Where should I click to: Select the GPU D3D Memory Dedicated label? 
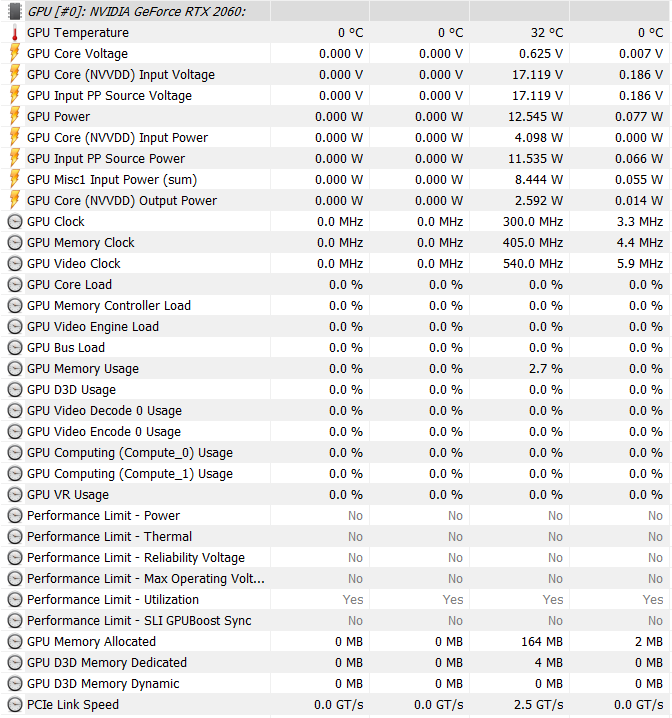pyautogui.click(x=107, y=663)
